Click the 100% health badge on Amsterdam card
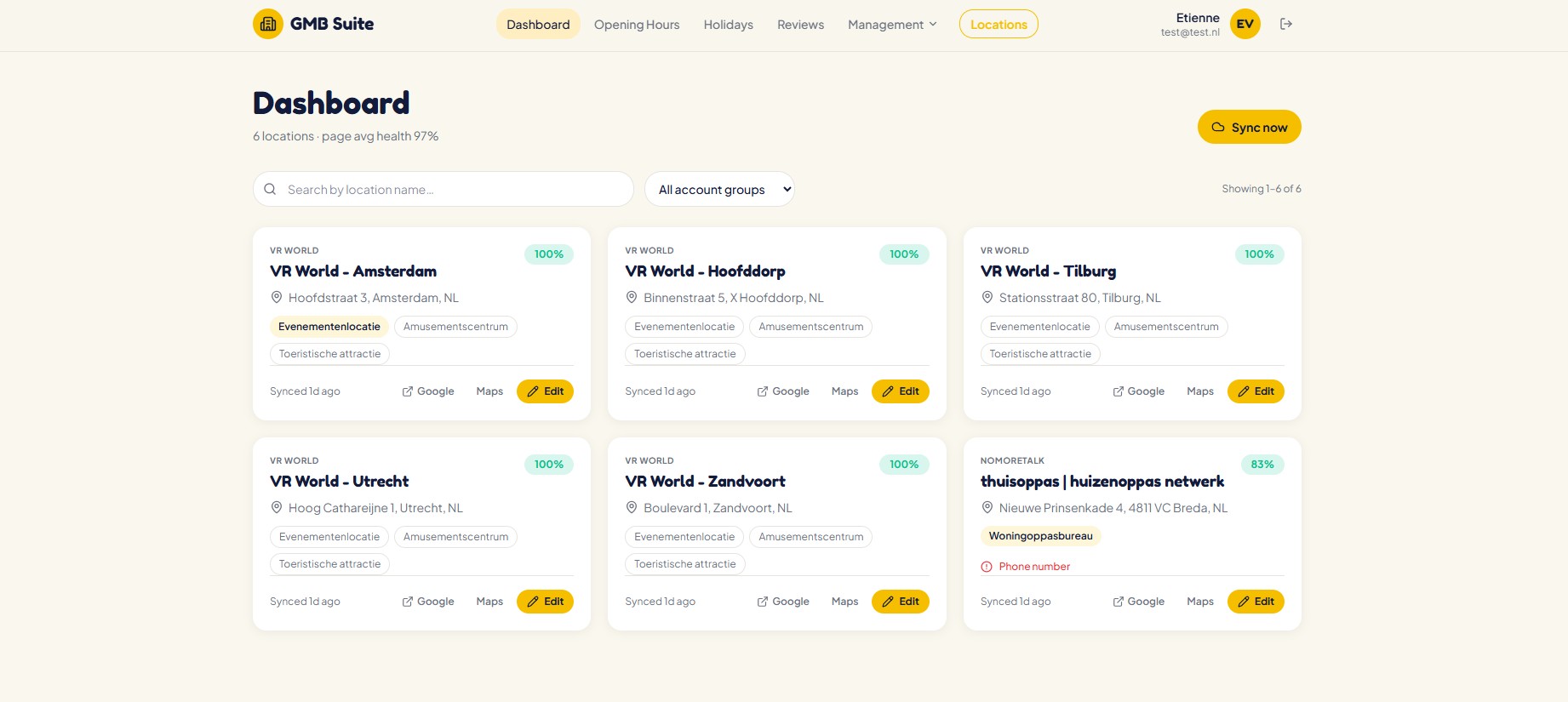 (x=549, y=254)
